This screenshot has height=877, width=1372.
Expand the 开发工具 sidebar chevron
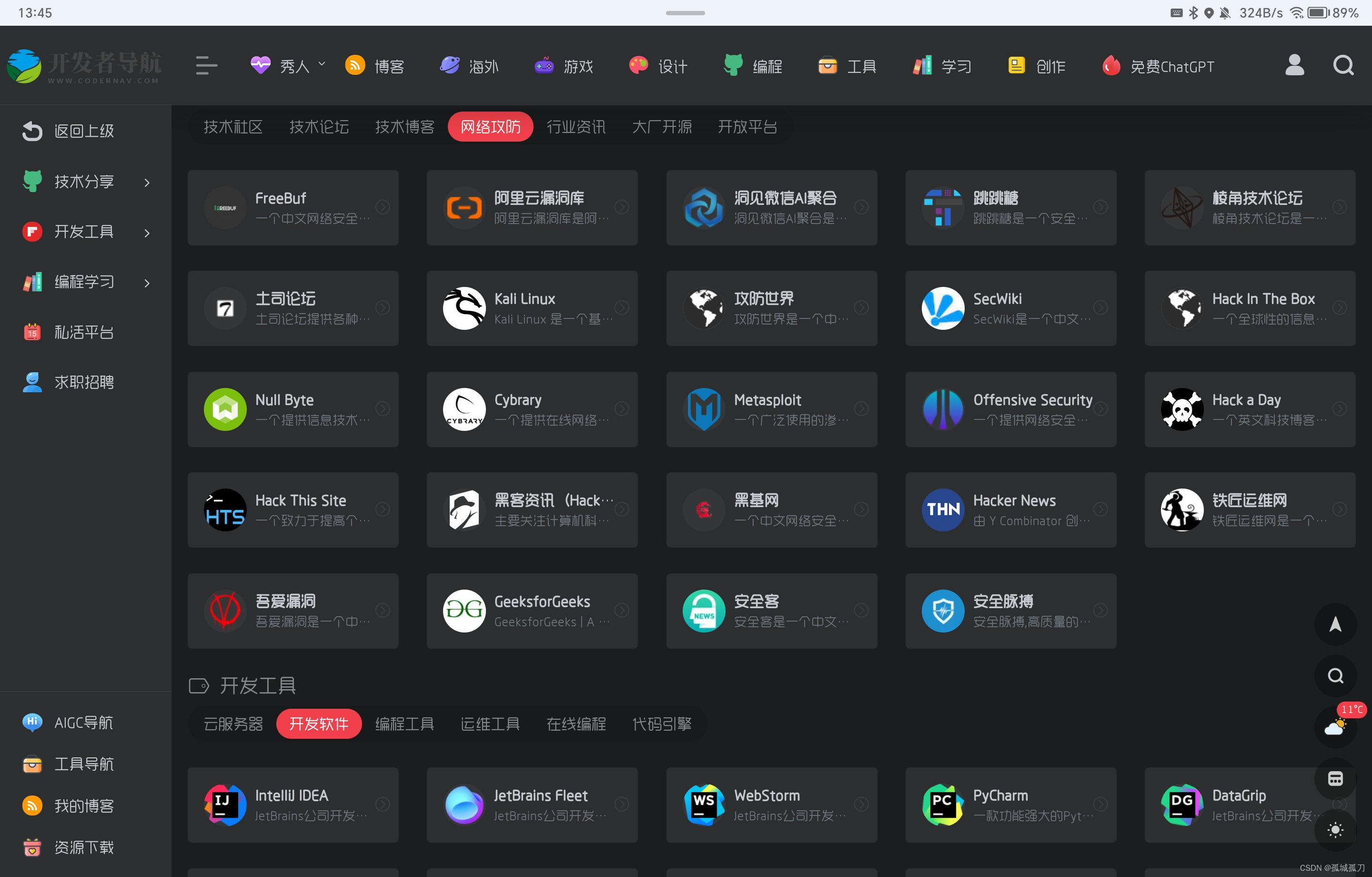click(147, 233)
